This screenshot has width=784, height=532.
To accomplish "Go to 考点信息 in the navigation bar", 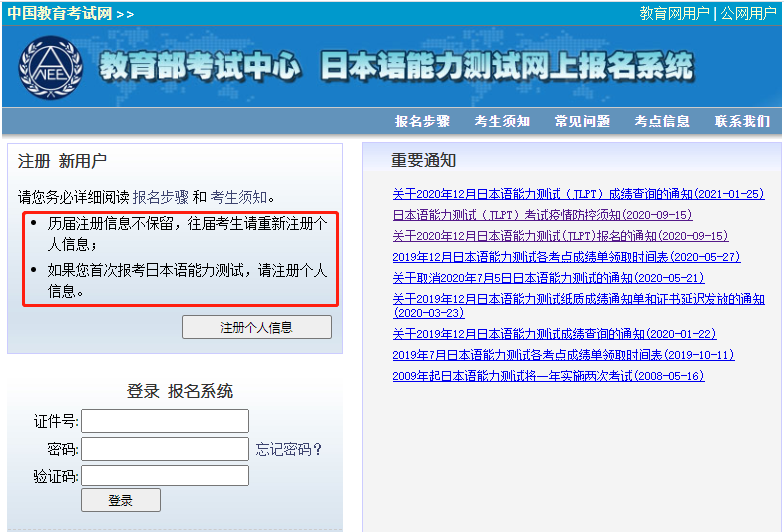I will [x=662, y=121].
